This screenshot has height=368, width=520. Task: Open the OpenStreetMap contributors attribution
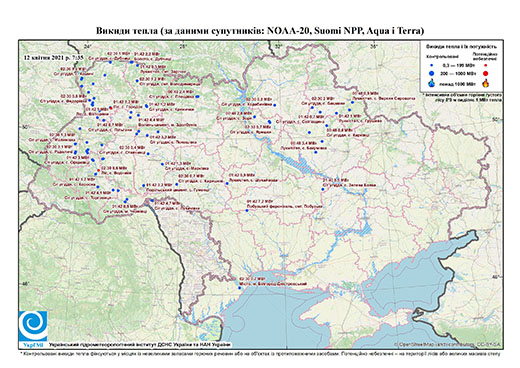point(448,344)
